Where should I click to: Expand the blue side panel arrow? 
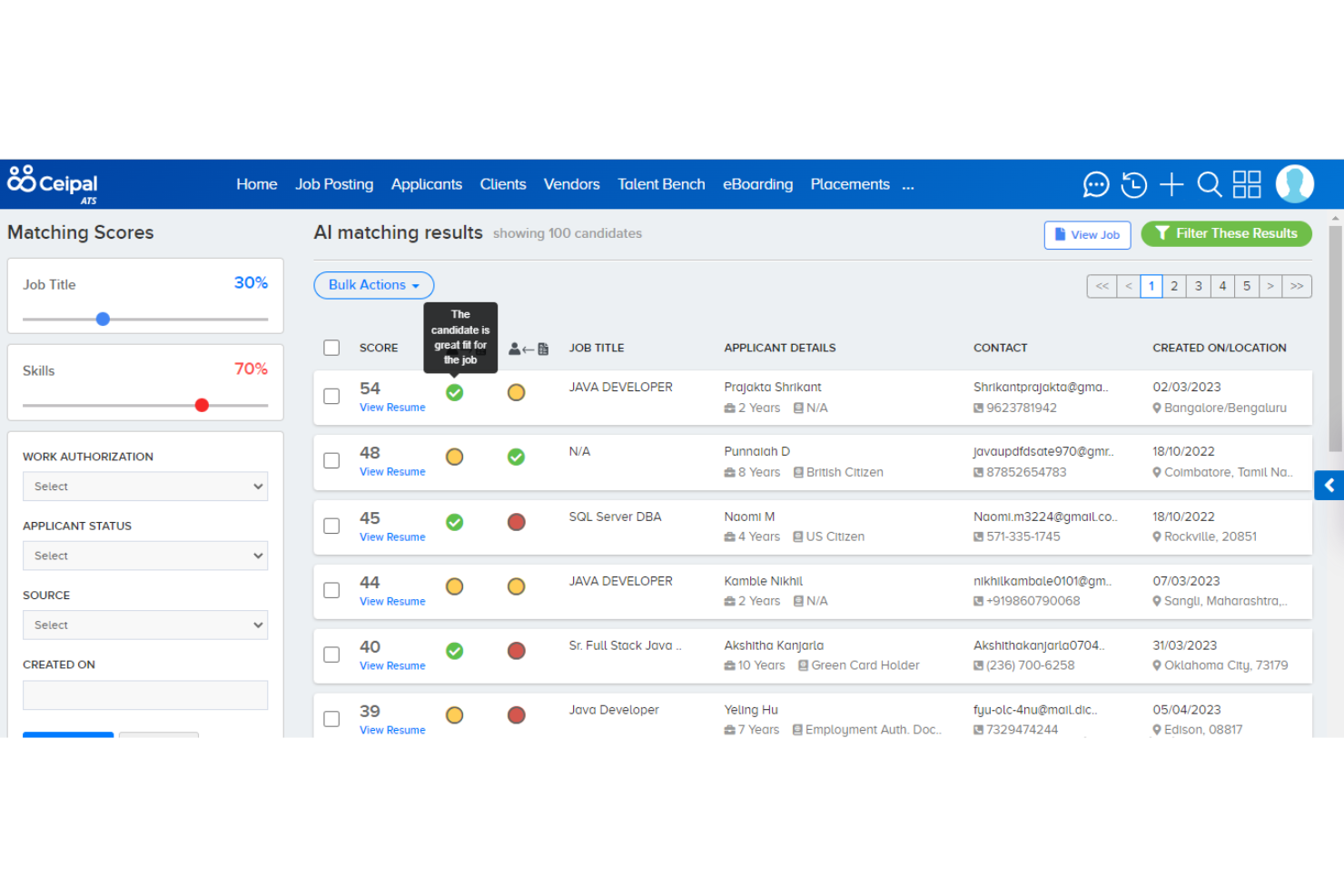[1329, 486]
